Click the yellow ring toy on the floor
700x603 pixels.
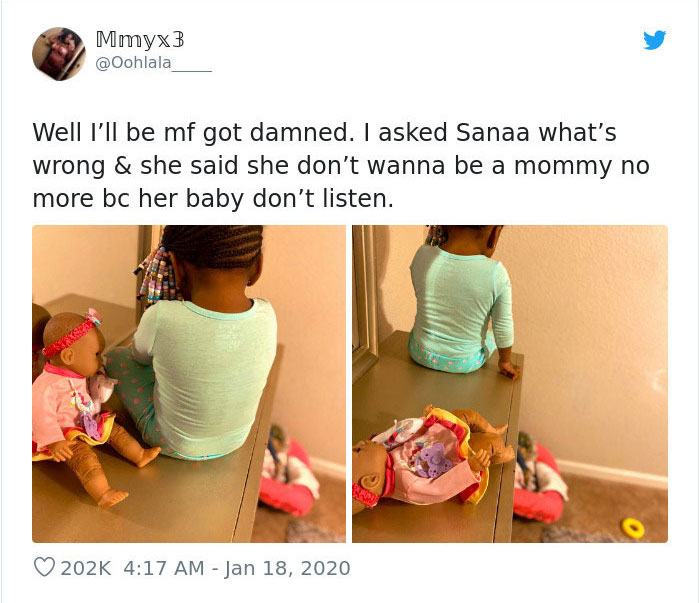click(633, 527)
